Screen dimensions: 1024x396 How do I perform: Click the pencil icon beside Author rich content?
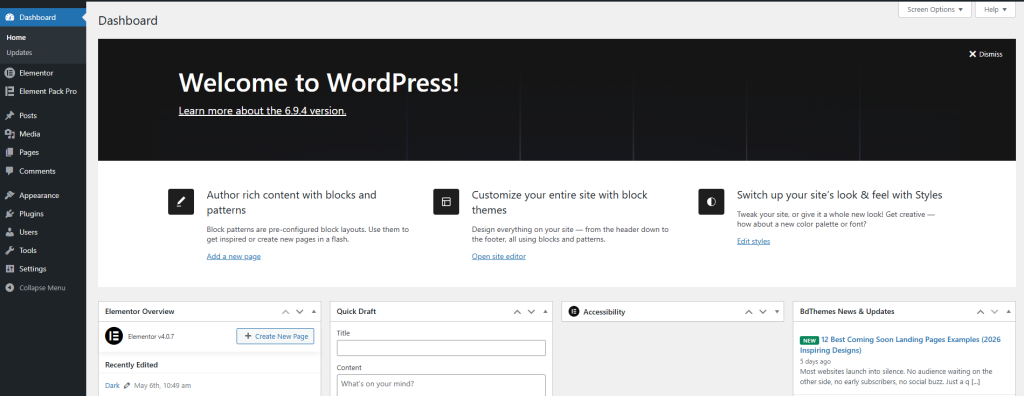[181, 202]
